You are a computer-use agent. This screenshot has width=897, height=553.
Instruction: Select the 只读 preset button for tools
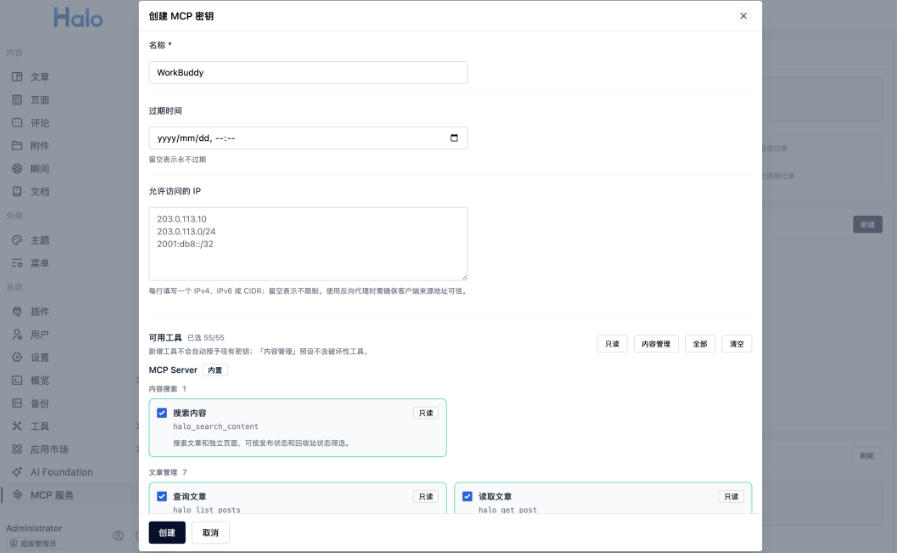[x=612, y=344]
